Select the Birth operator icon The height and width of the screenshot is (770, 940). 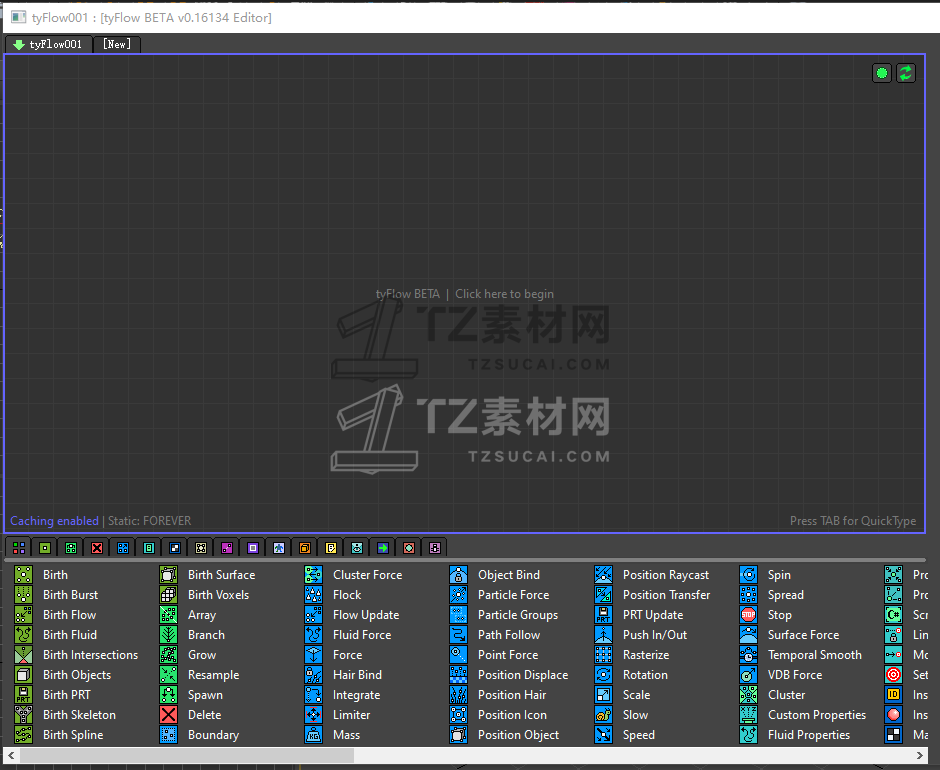(23, 575)
